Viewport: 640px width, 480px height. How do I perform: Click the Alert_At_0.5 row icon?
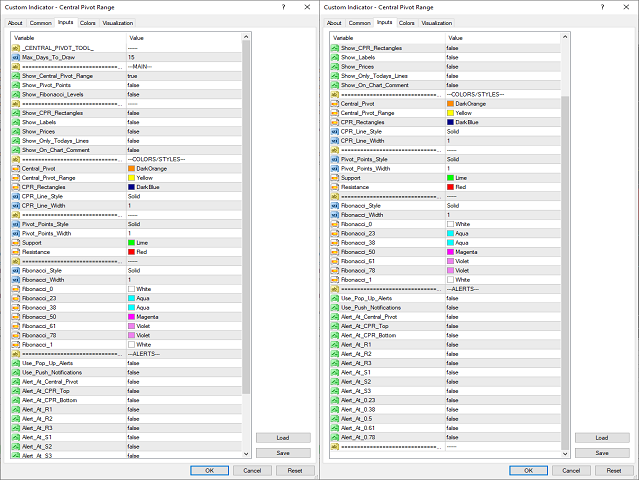click(x=335, y=419)
